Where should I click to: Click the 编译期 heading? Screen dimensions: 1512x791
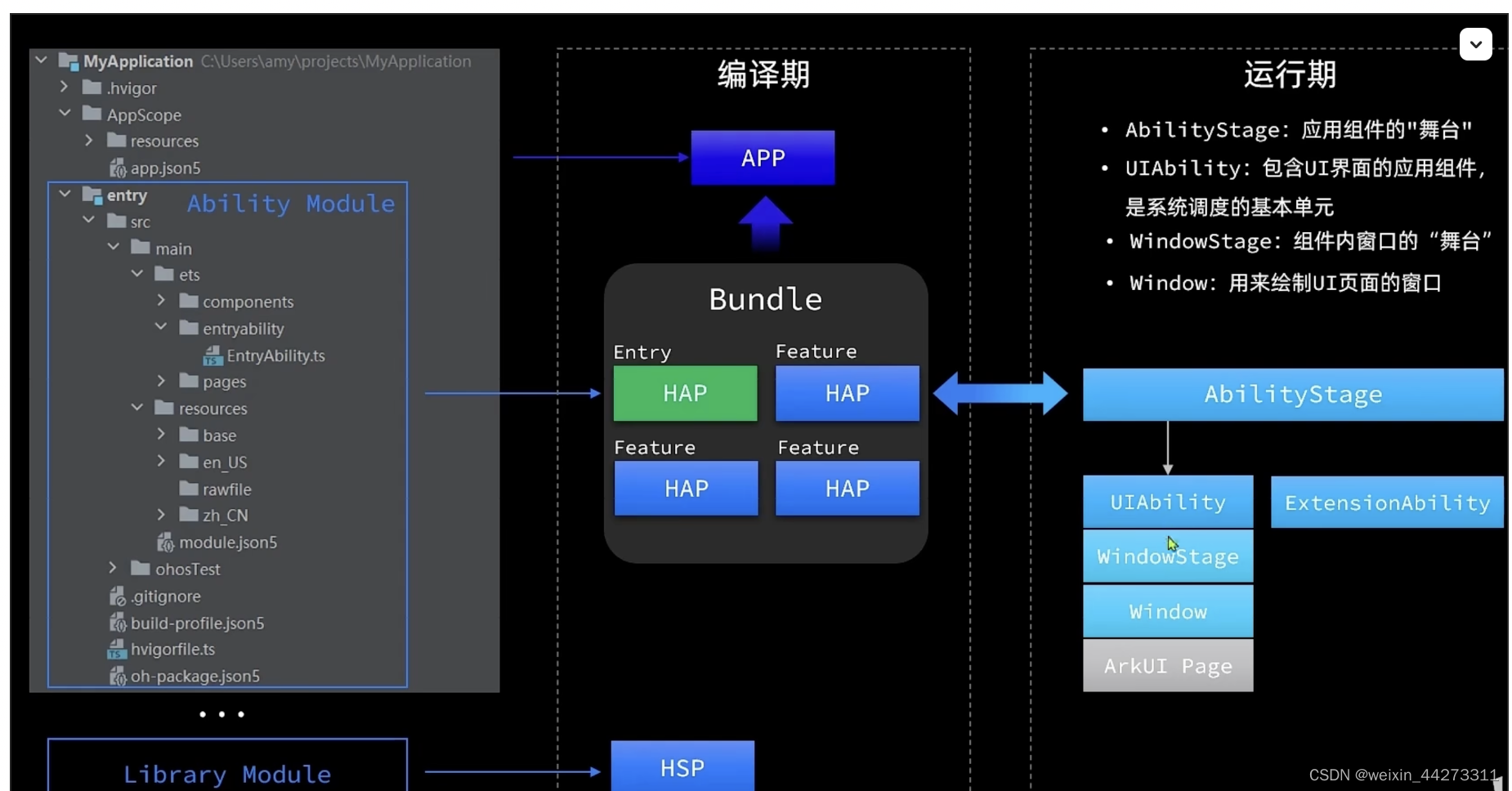tap(763, 74)
